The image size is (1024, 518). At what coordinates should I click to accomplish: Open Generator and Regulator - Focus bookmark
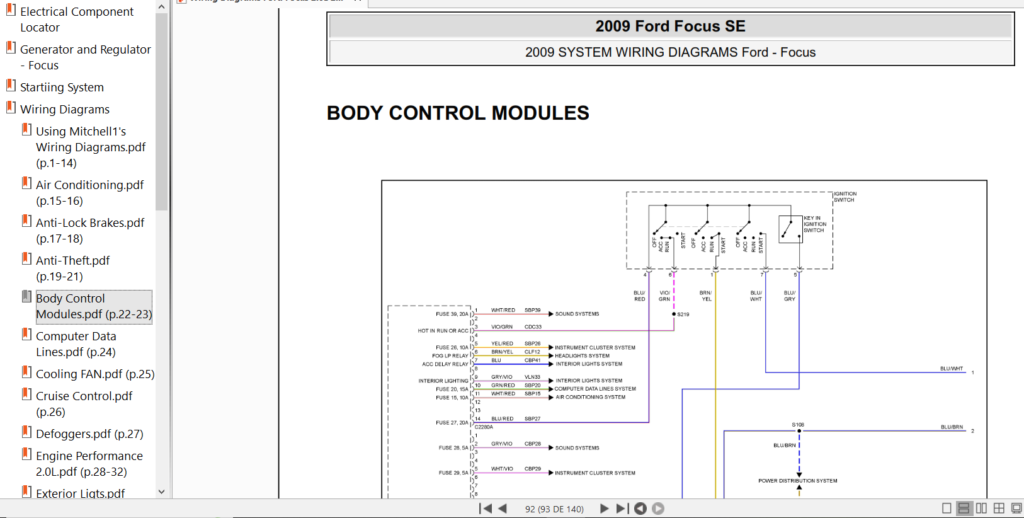85,57
